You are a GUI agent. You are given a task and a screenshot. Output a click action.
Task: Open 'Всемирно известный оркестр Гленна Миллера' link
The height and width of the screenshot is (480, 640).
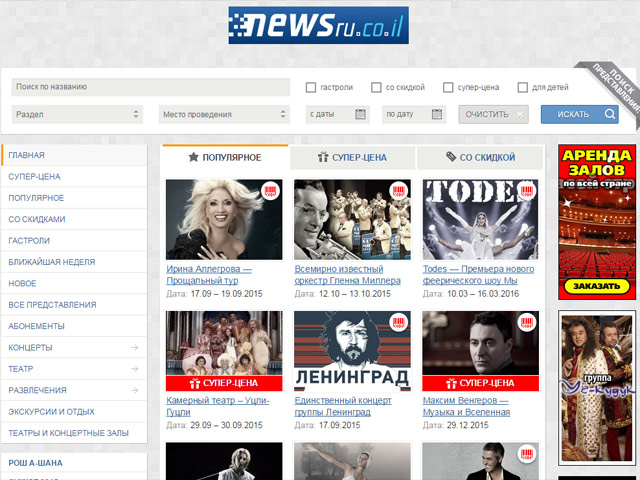click(347, 275)
